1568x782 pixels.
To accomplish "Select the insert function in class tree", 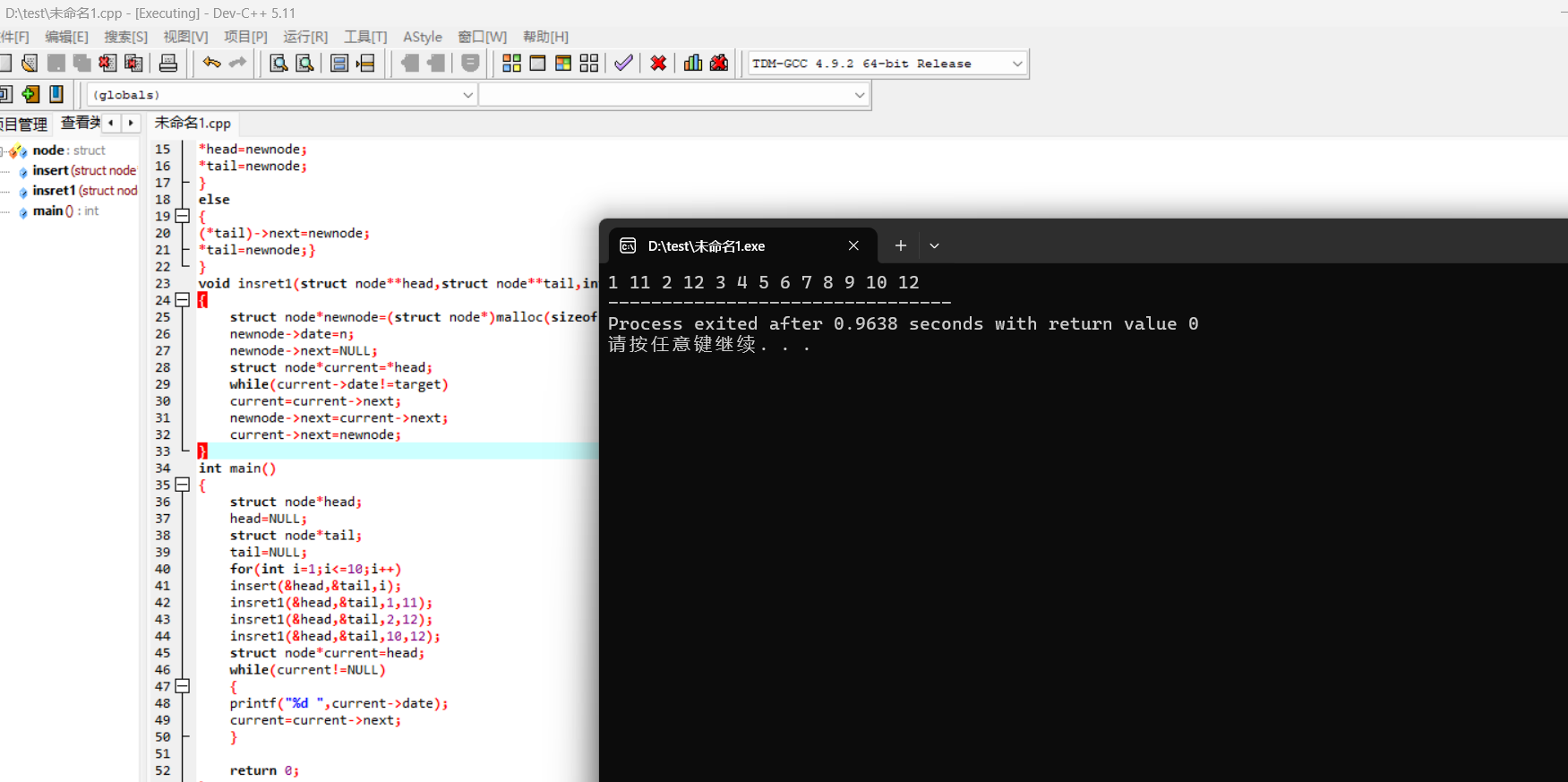I will (x=84, y=170).
